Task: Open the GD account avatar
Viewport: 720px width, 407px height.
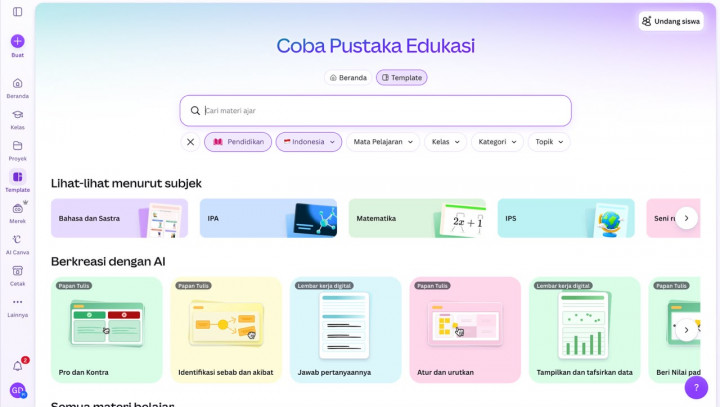Action: pos(17,390)
